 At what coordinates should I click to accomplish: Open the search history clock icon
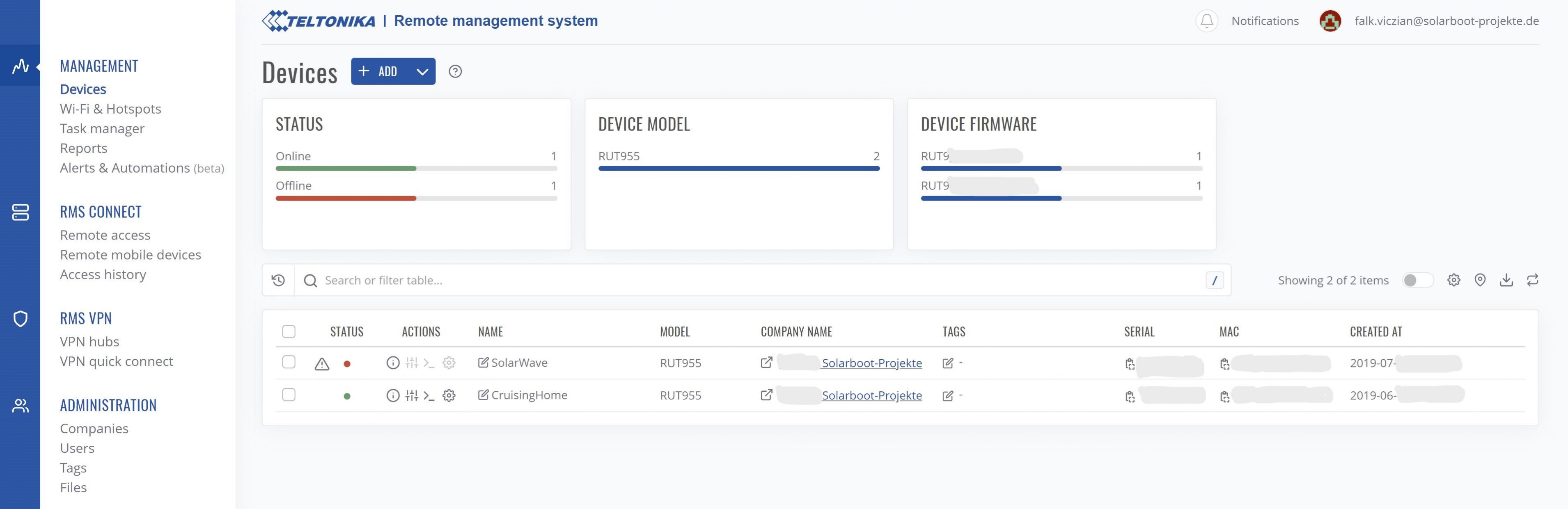278,281
